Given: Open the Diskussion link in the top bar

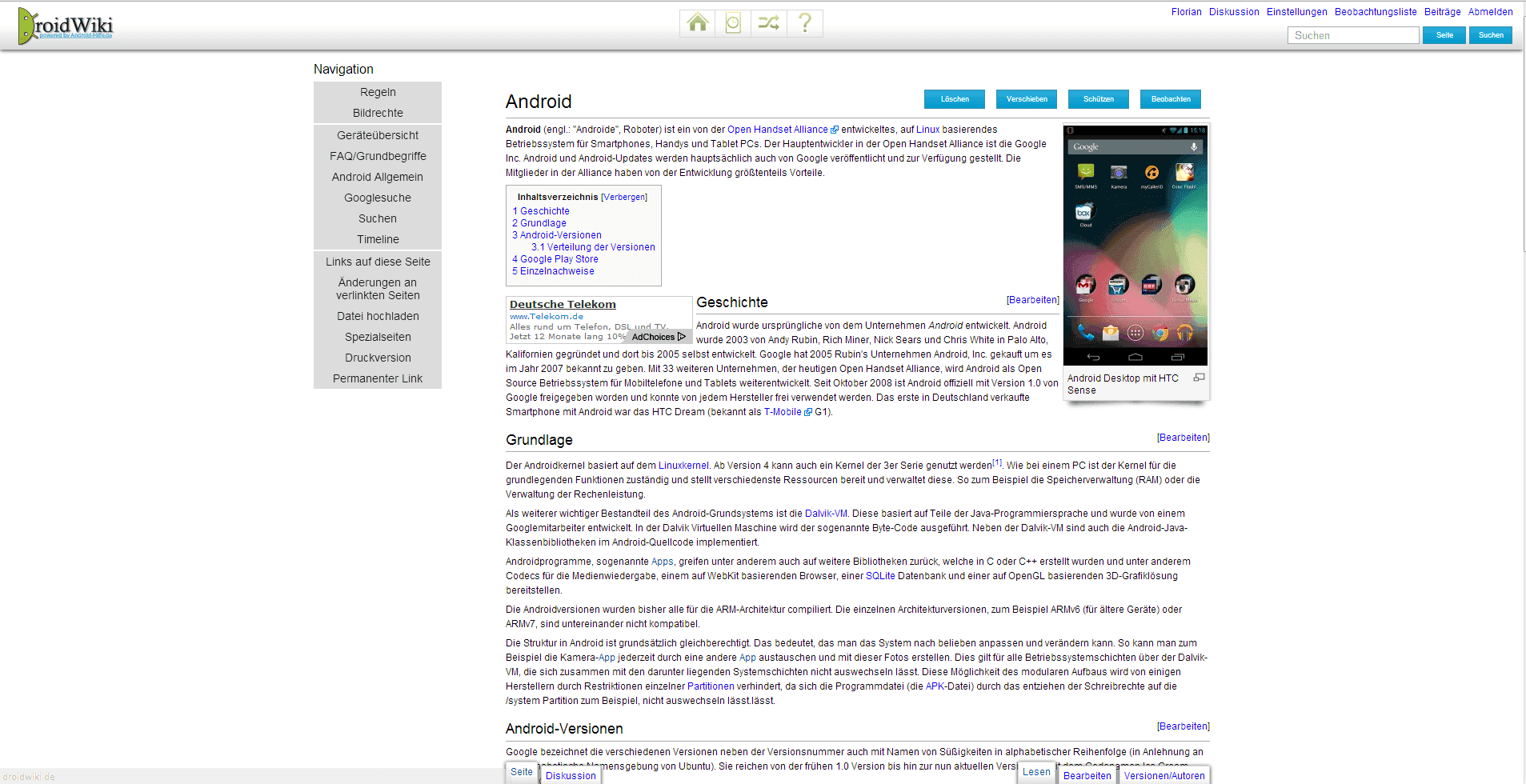Looking at the screenshot, I should tap(1234, 12).
